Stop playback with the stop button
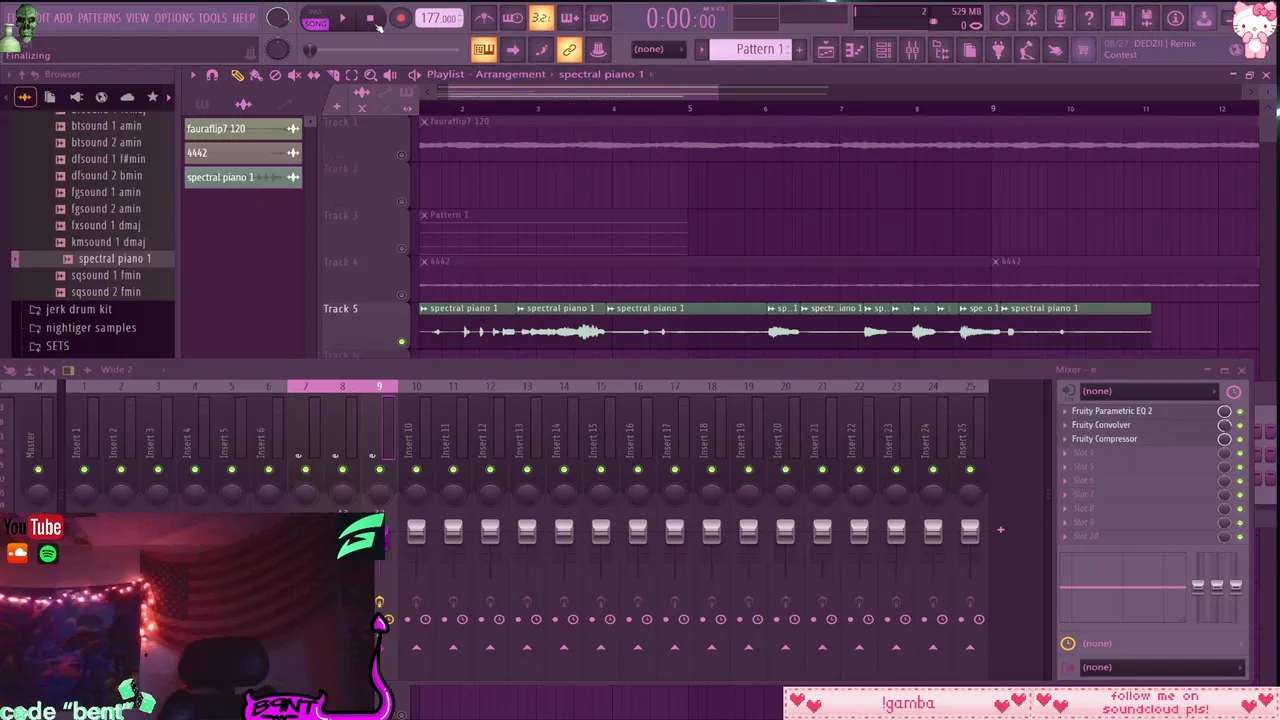Screen dimensions: 1280x720 pos(370,18)
